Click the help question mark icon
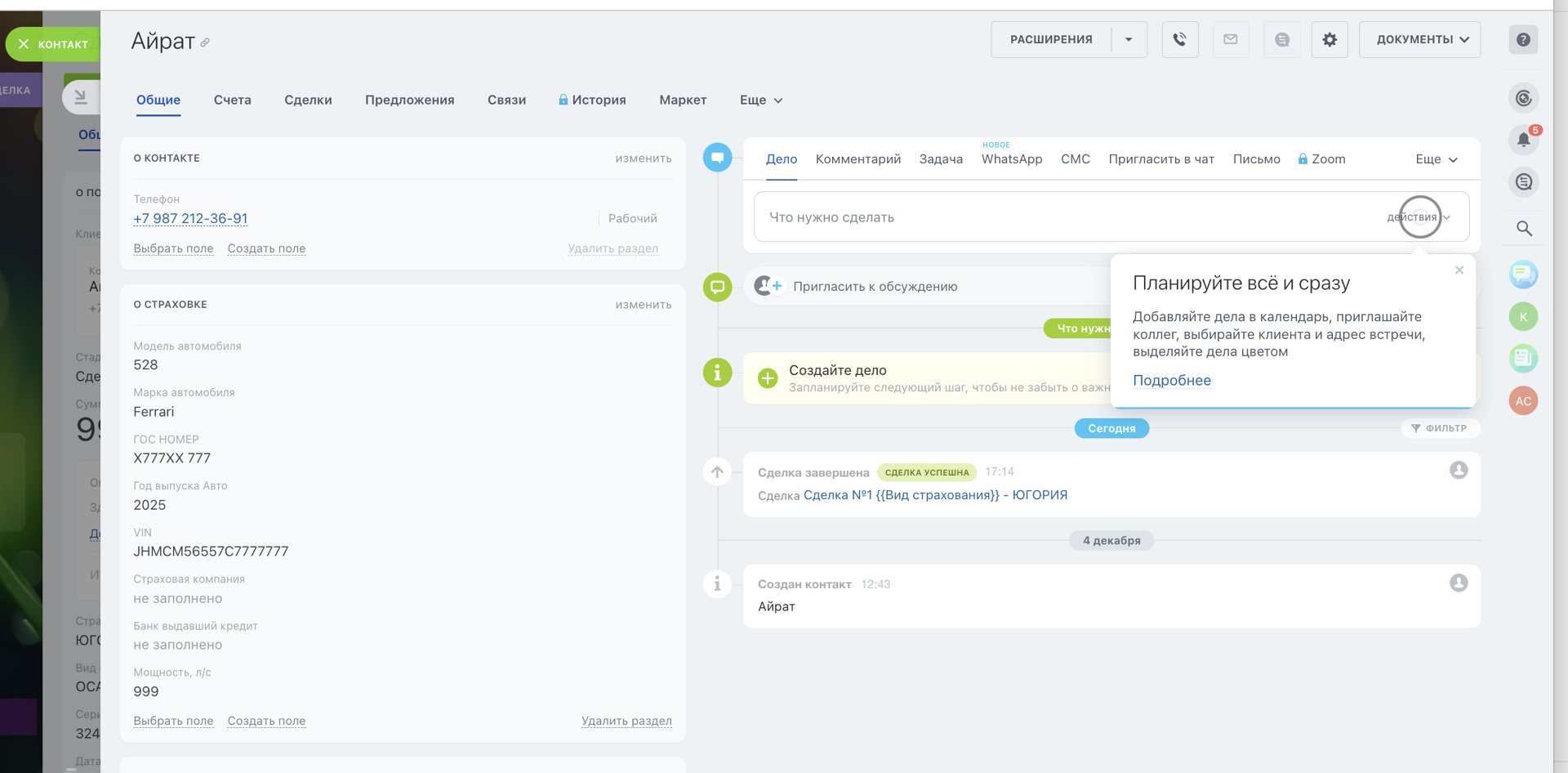Viewport: 1568px width, 773px height. coord(1523,39)
